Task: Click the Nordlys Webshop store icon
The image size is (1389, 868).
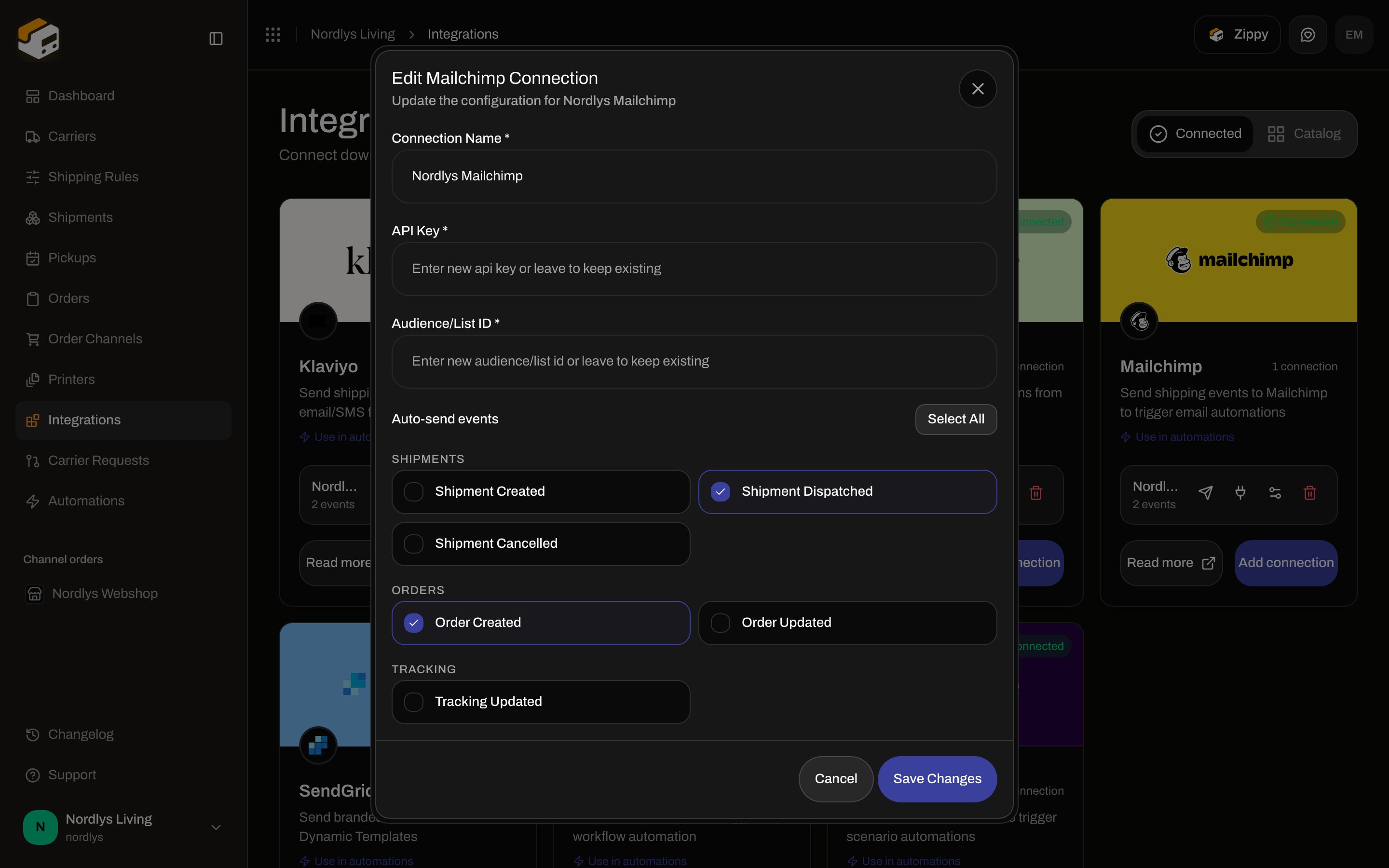Action: click(34, 594)
